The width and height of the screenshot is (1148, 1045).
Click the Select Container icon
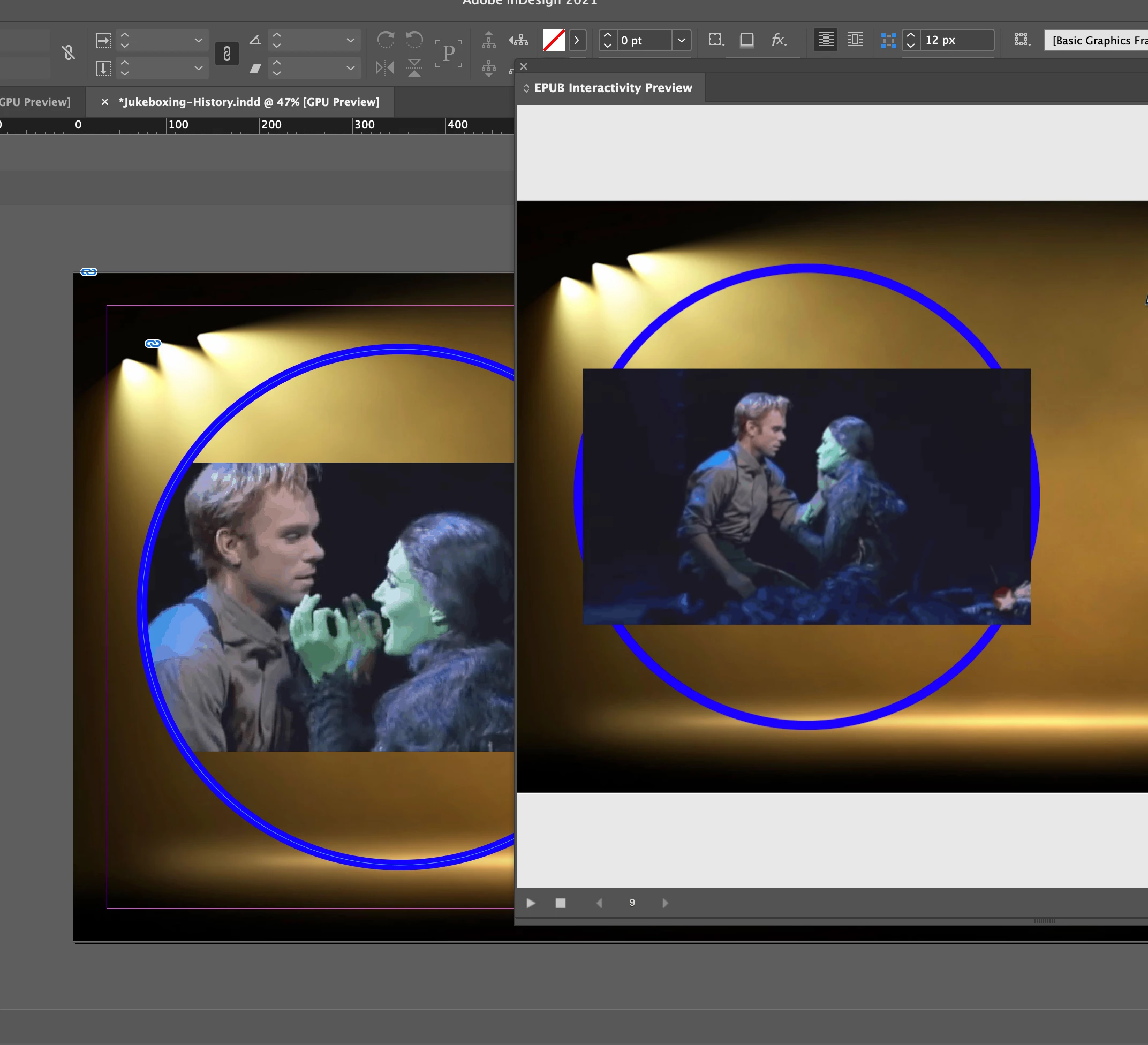[x=488, y=39]
